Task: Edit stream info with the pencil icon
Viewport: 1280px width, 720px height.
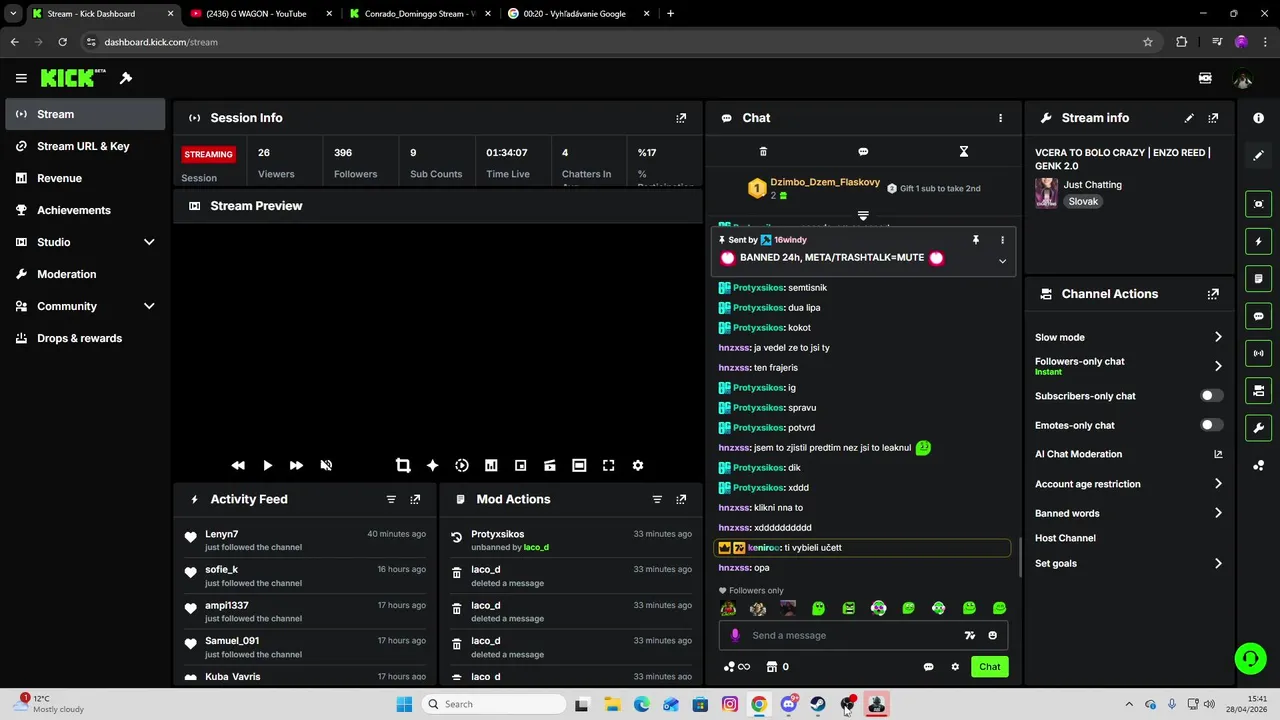Action: [x=1189, y=118]
